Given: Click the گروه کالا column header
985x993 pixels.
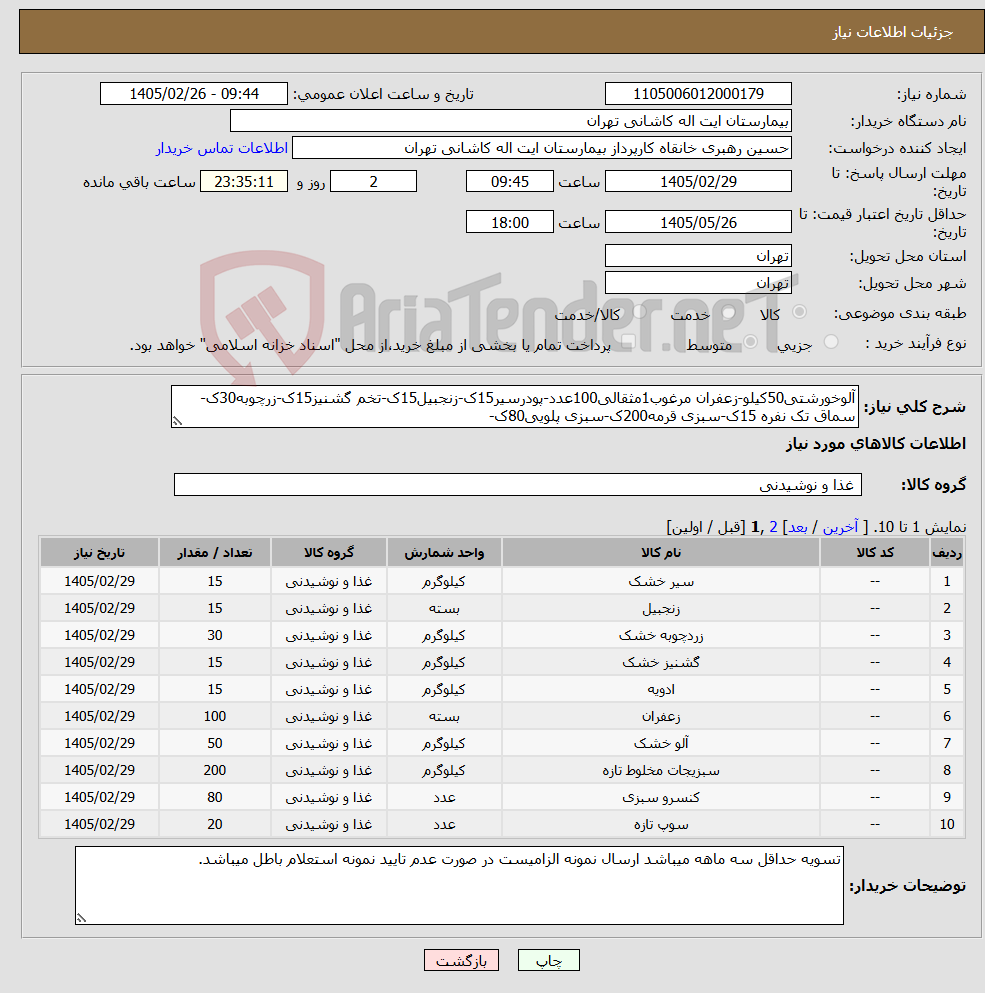Looking at the screenshot, I should point(329,552).
